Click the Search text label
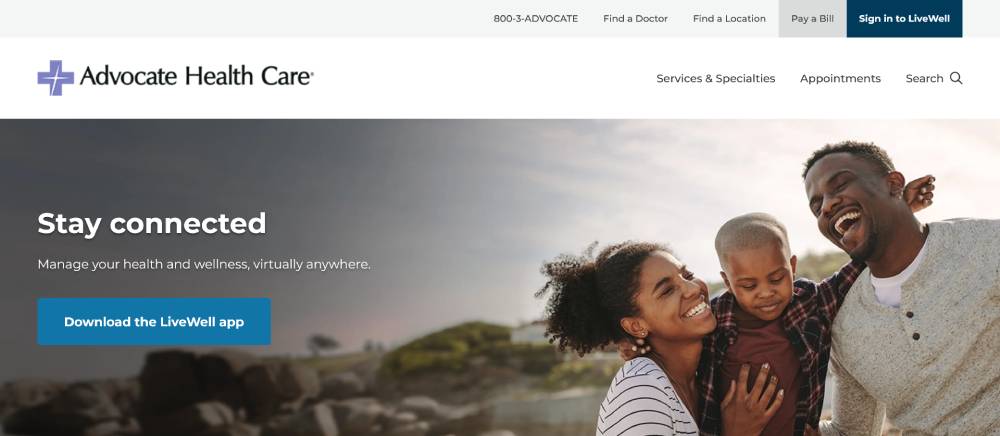 pyautogui.click(x=924, y=78)
